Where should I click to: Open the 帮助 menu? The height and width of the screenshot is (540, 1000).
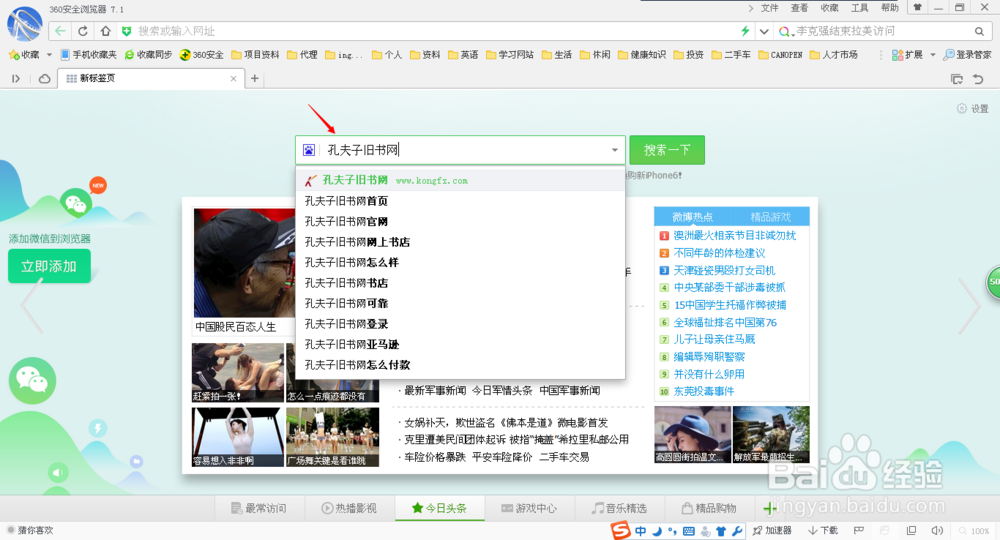(890, 8)
